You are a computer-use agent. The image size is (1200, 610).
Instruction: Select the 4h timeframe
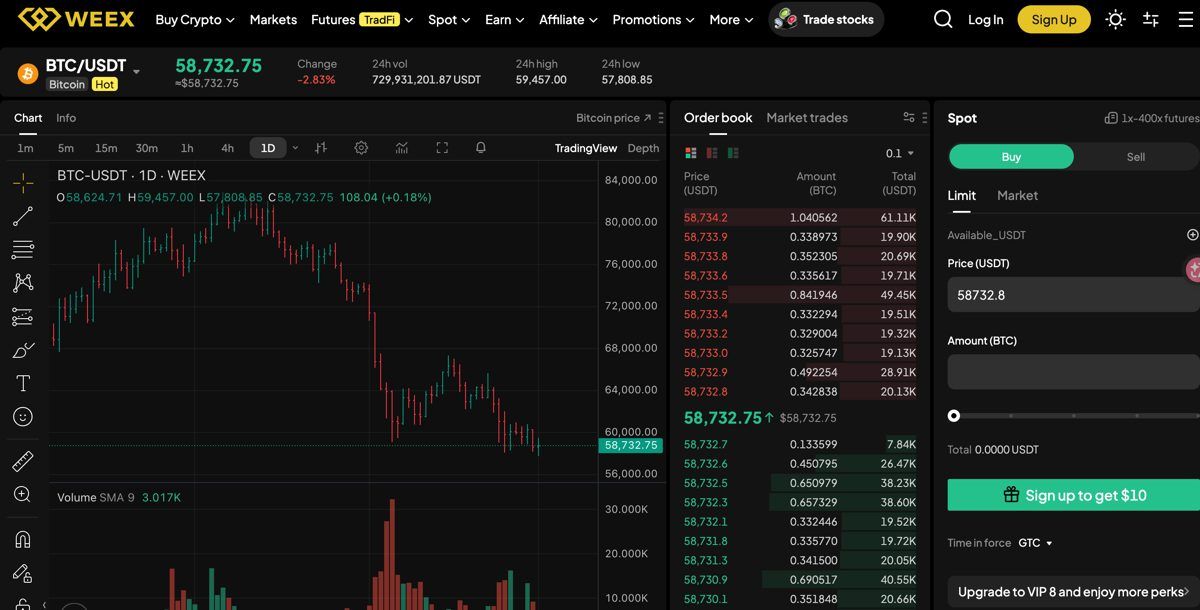[x=227, y=148]
